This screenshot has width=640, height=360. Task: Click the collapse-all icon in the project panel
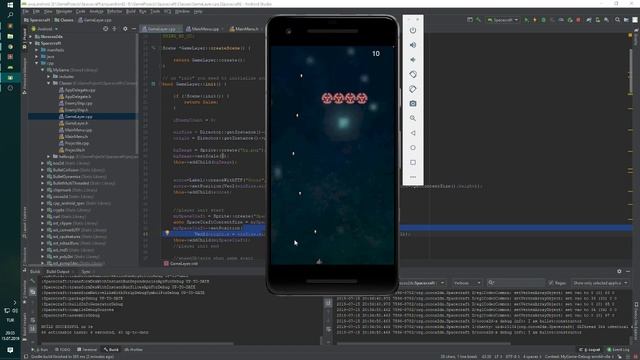click(114, 29)
